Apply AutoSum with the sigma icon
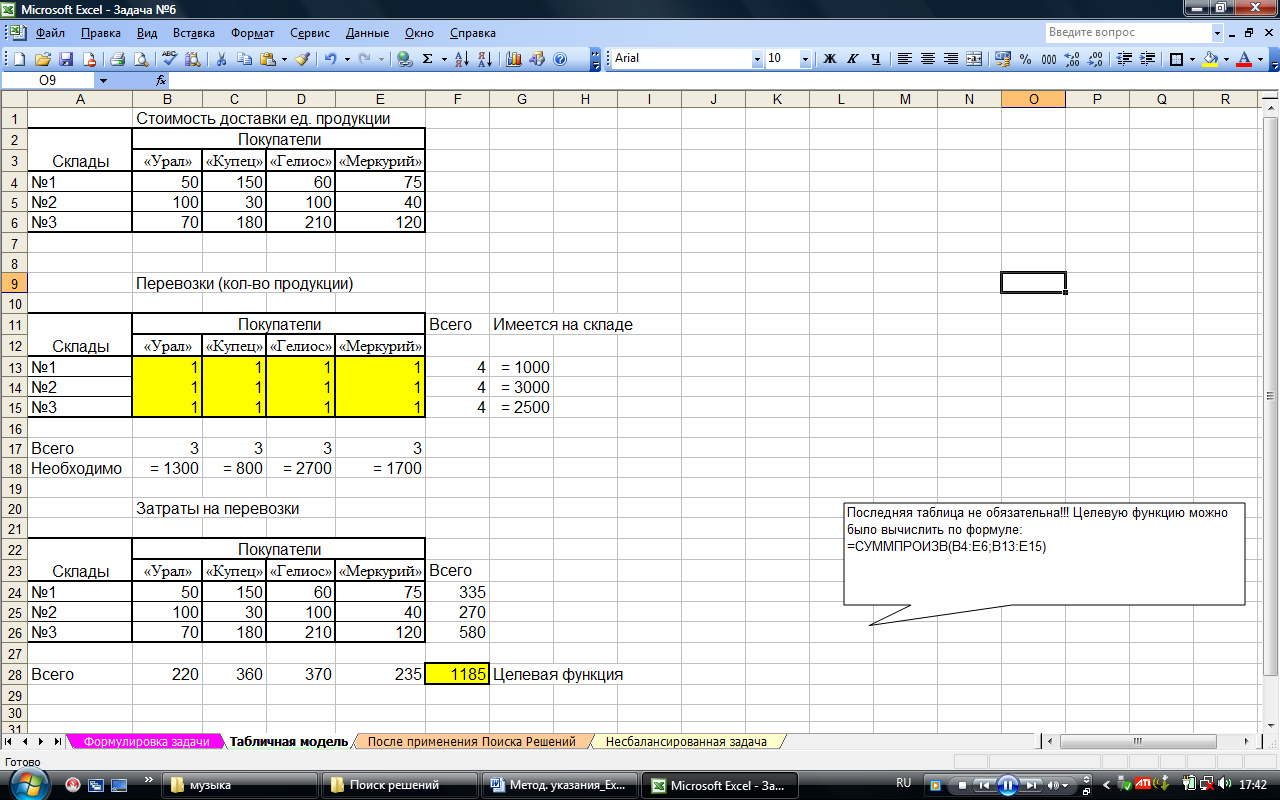The width and height of the screenshot is (1280, 800). point(428,59)
